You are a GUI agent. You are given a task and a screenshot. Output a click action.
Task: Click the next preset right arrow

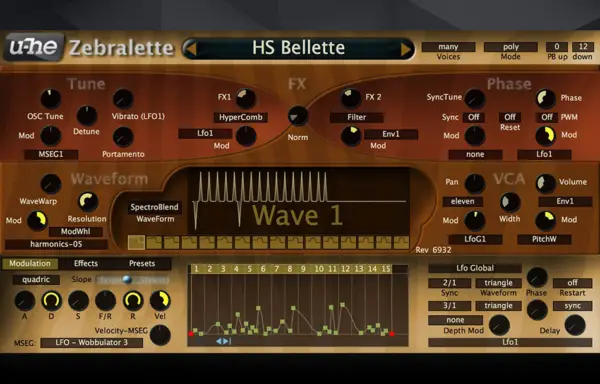click(406, 49)
